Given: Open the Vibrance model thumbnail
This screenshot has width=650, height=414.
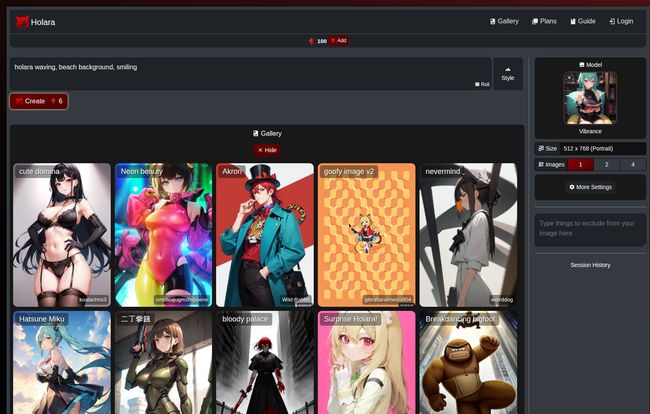Looking at the screenshot, I should click(590, 98).
